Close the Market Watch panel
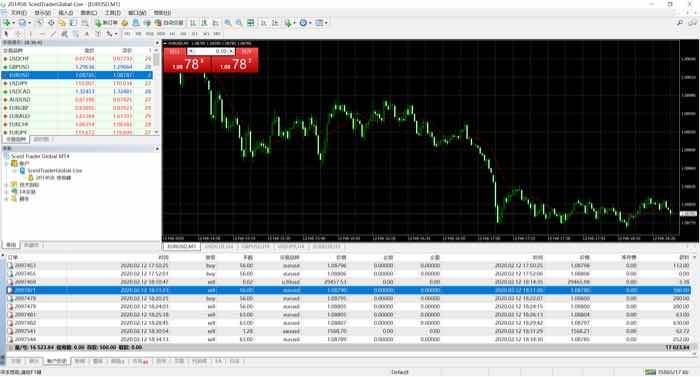Image resolution: width=700 pixels, height=377 pixels. point(157,43)
